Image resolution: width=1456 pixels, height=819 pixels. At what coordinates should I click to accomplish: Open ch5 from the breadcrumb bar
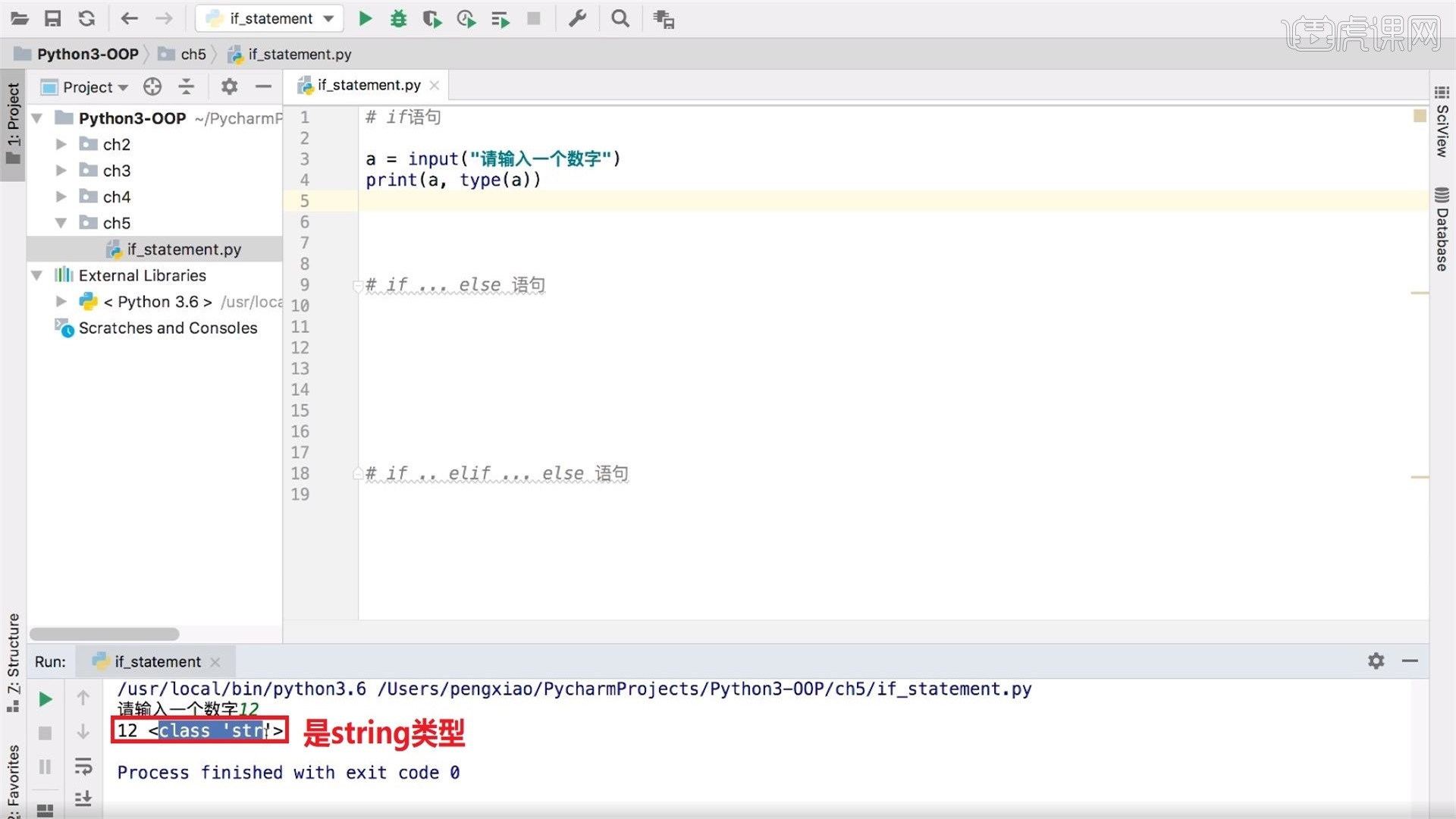192,54
